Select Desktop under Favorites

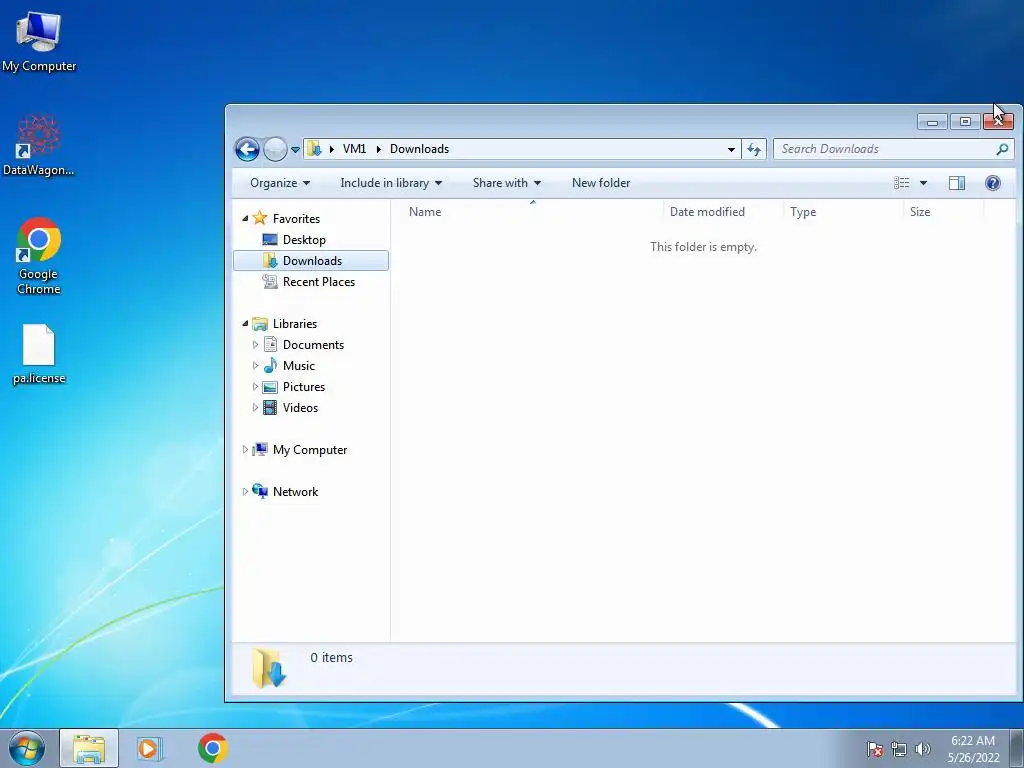(304, 240)
